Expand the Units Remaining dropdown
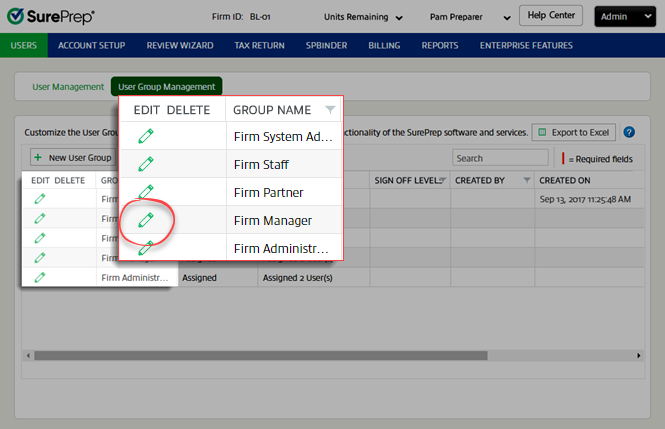The image size is (665, 429). point(399,18)
